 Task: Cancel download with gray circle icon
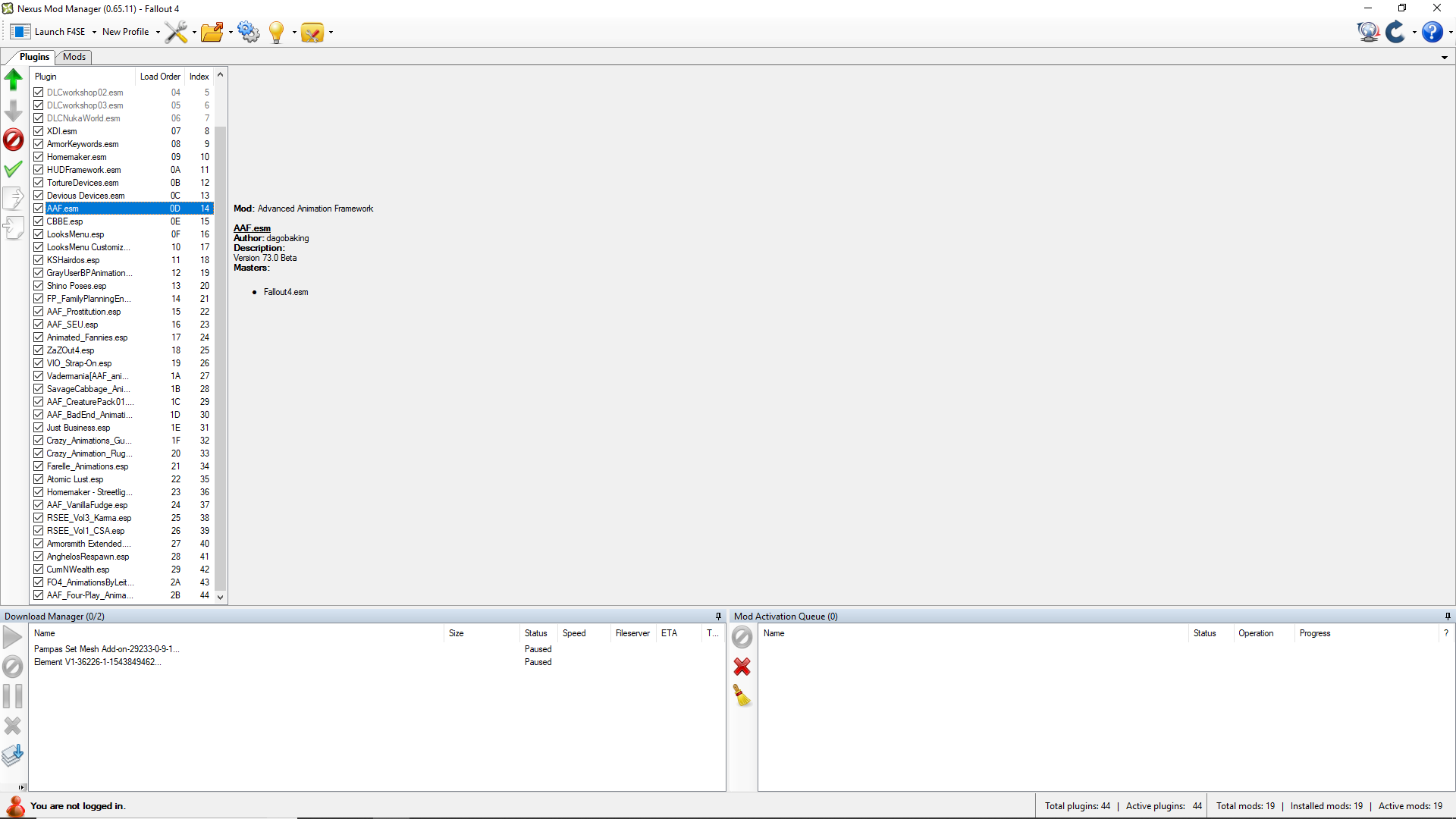pyautogui.click(x=13, y=667)
